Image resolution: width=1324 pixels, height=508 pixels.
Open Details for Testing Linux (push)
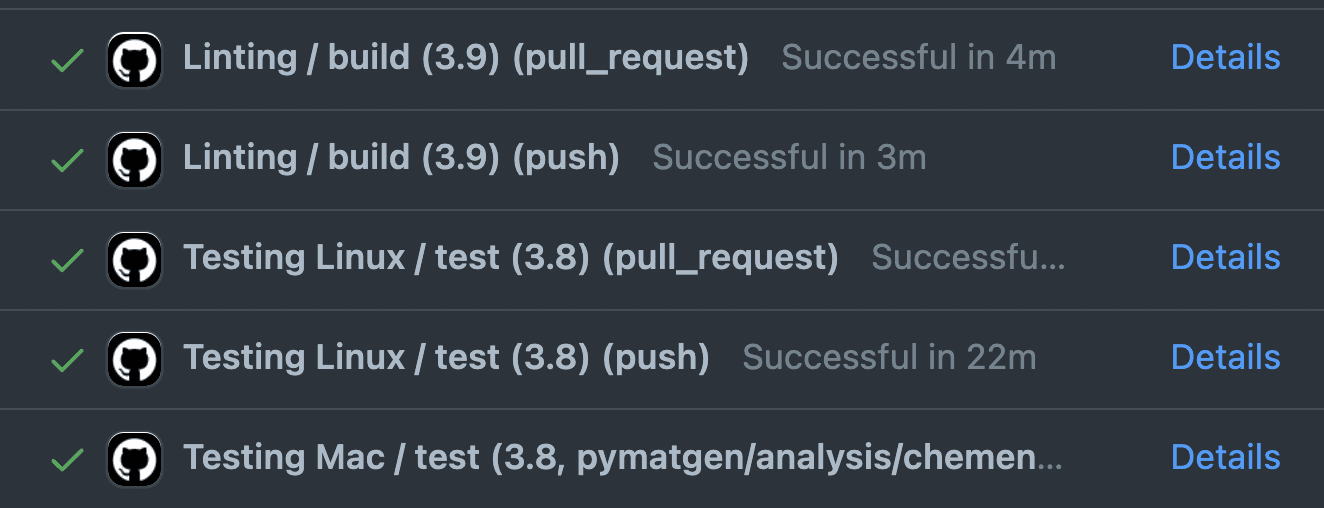coord(1225,358)
